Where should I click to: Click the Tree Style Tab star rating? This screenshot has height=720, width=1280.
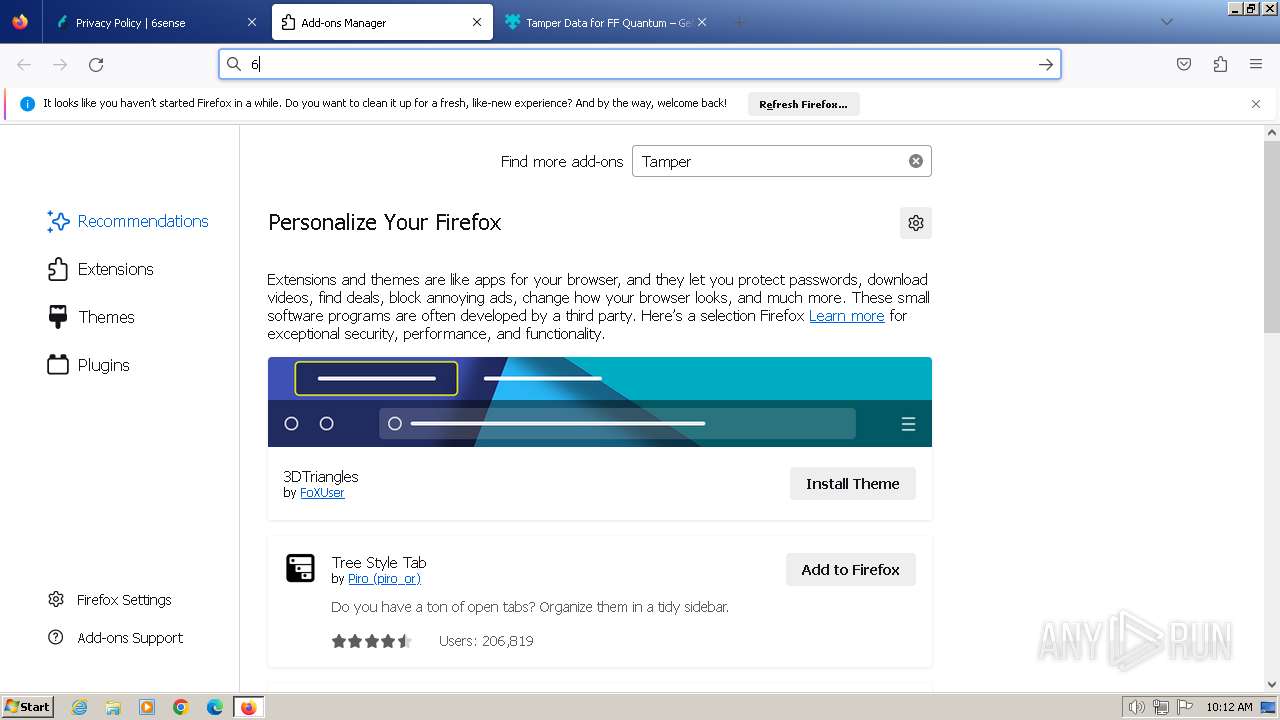point(371,641)
